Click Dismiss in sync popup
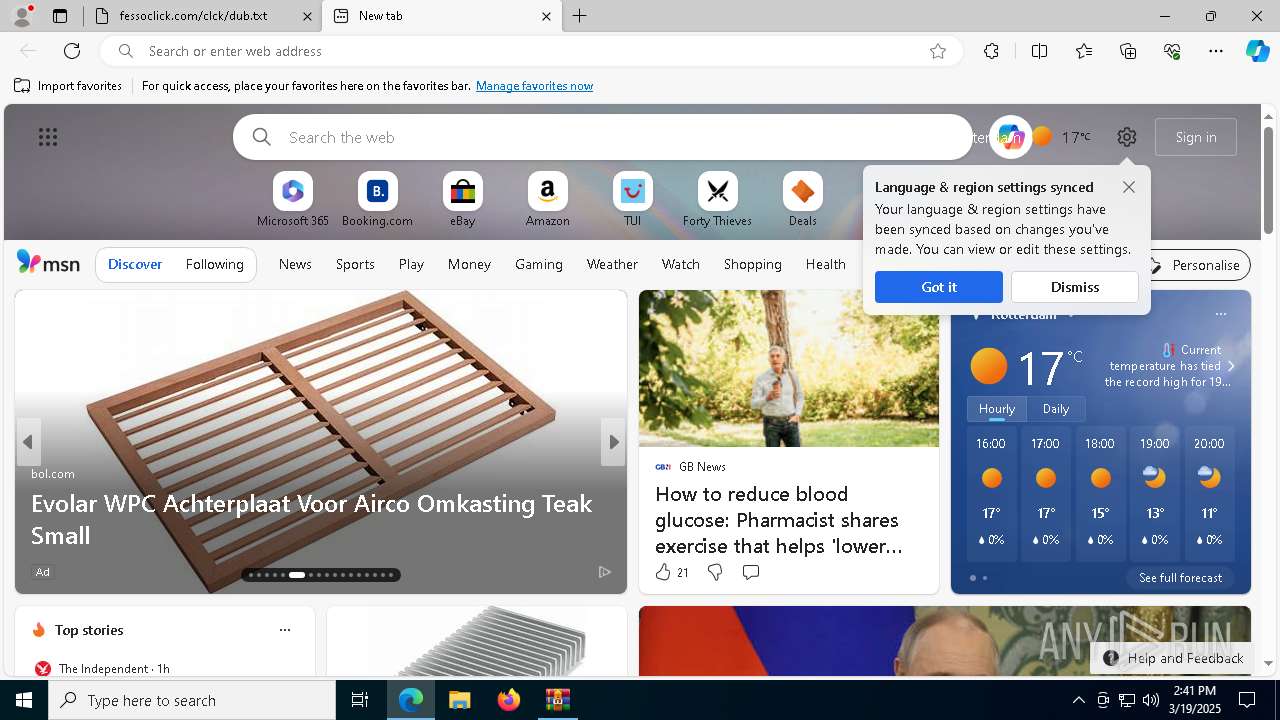Viewport: 1280px width, 720px height. coord(1075,287)
